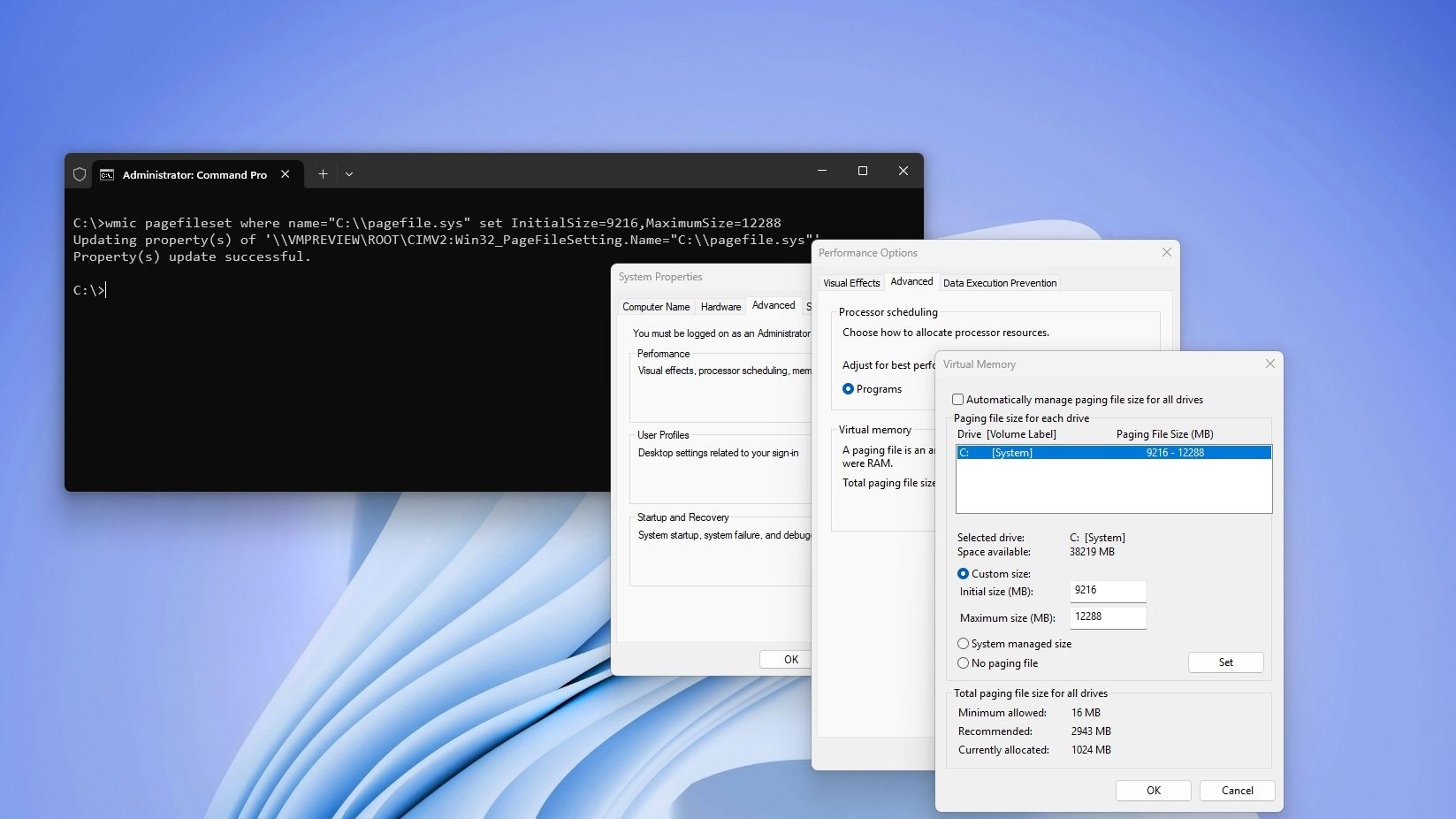Open the terminal tab dropdown chevron
The width and height of the screenshot is (1456, 819).
coord(349,174)
